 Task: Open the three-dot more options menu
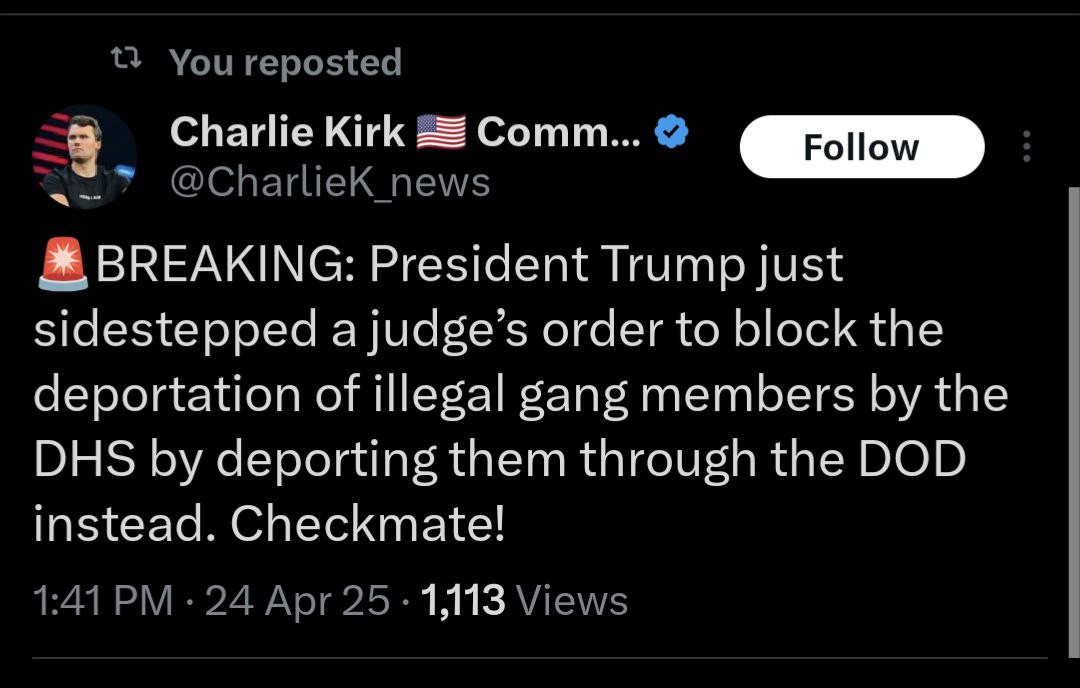pos(1025,147)
